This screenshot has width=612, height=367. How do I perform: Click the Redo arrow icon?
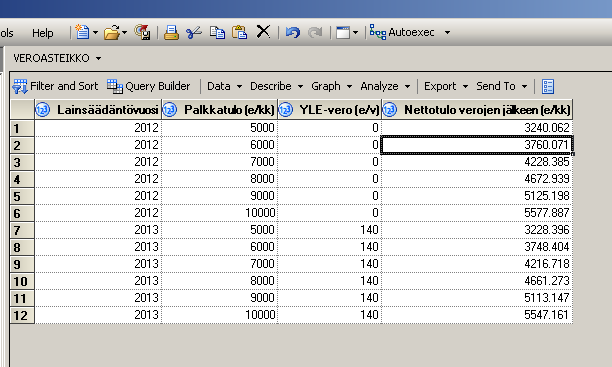(x=315, y=32)
